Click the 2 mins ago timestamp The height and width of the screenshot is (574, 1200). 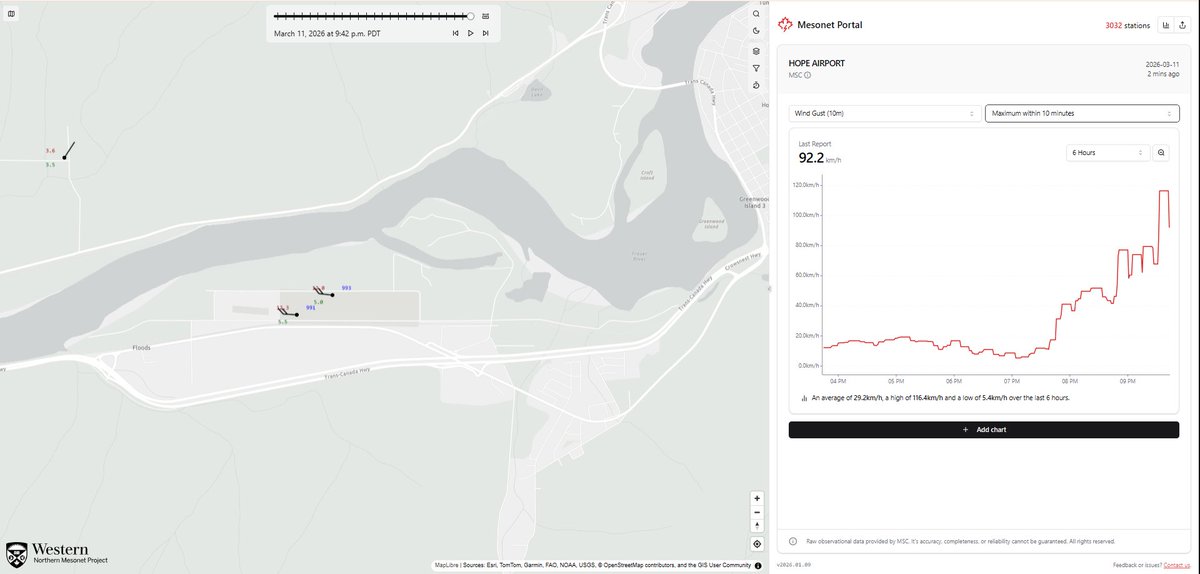pos(1161,74)
